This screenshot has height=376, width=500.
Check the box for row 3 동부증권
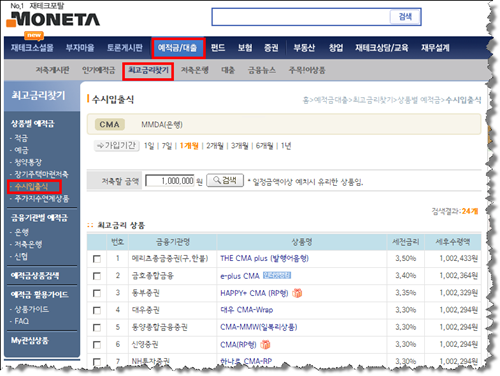tap(97, 293)
